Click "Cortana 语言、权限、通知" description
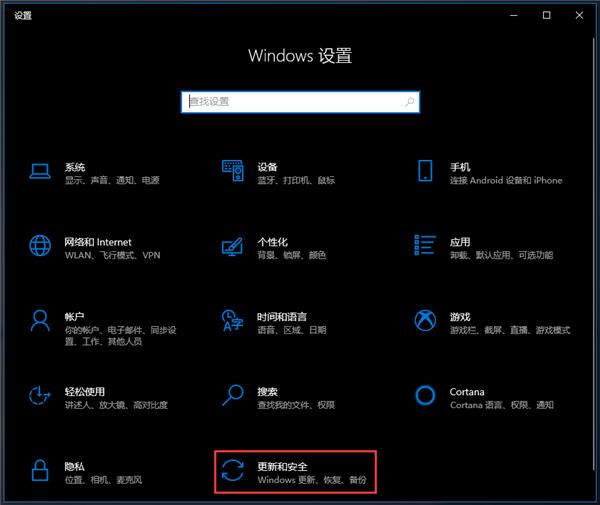Viewport: 600px width, 505px height. click(502, 405)
